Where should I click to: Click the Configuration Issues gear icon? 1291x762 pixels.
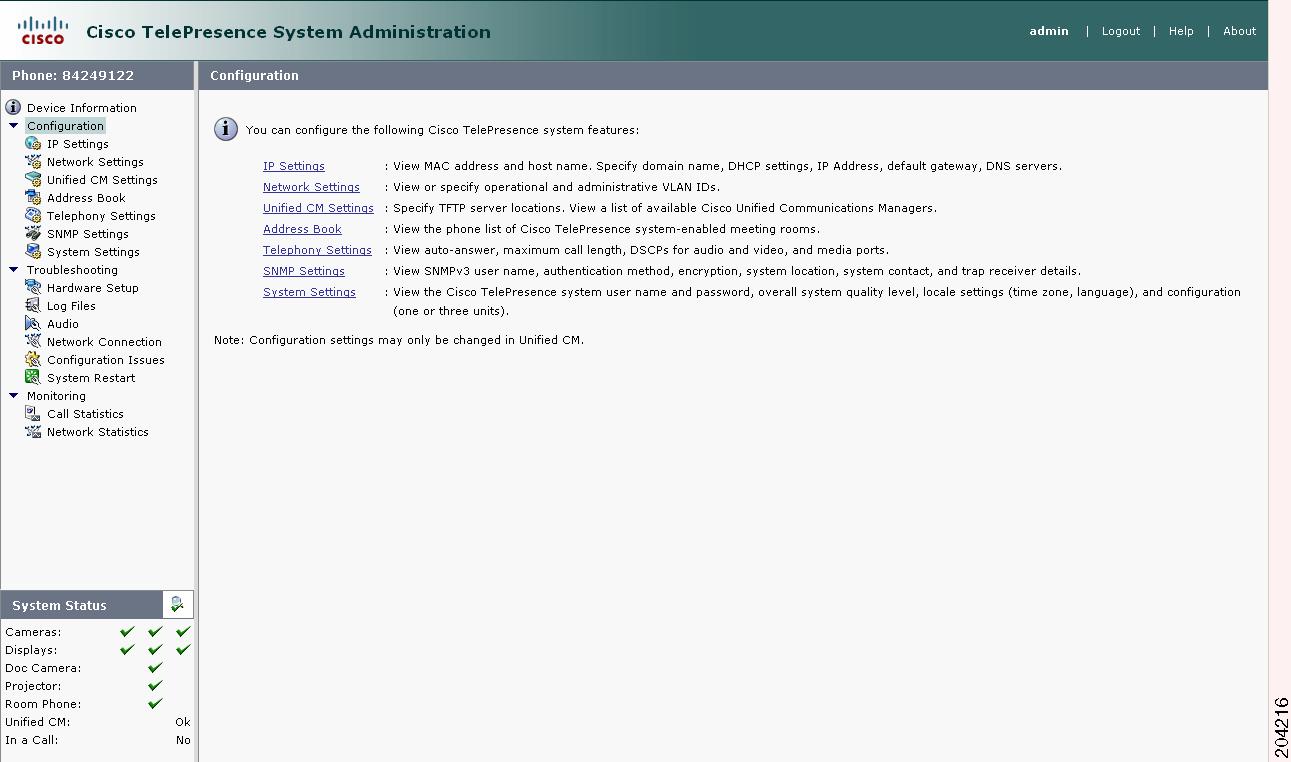coord(33,359)
